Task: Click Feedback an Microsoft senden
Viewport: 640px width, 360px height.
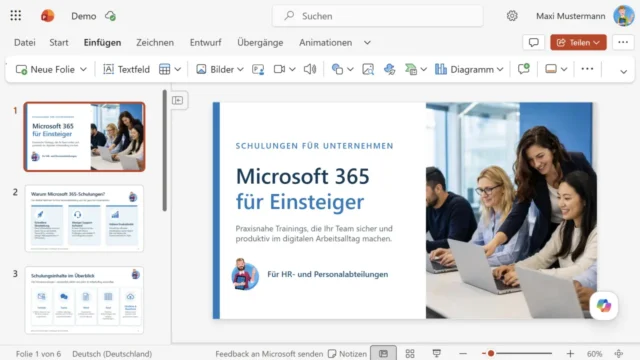Action: [269, 354]
